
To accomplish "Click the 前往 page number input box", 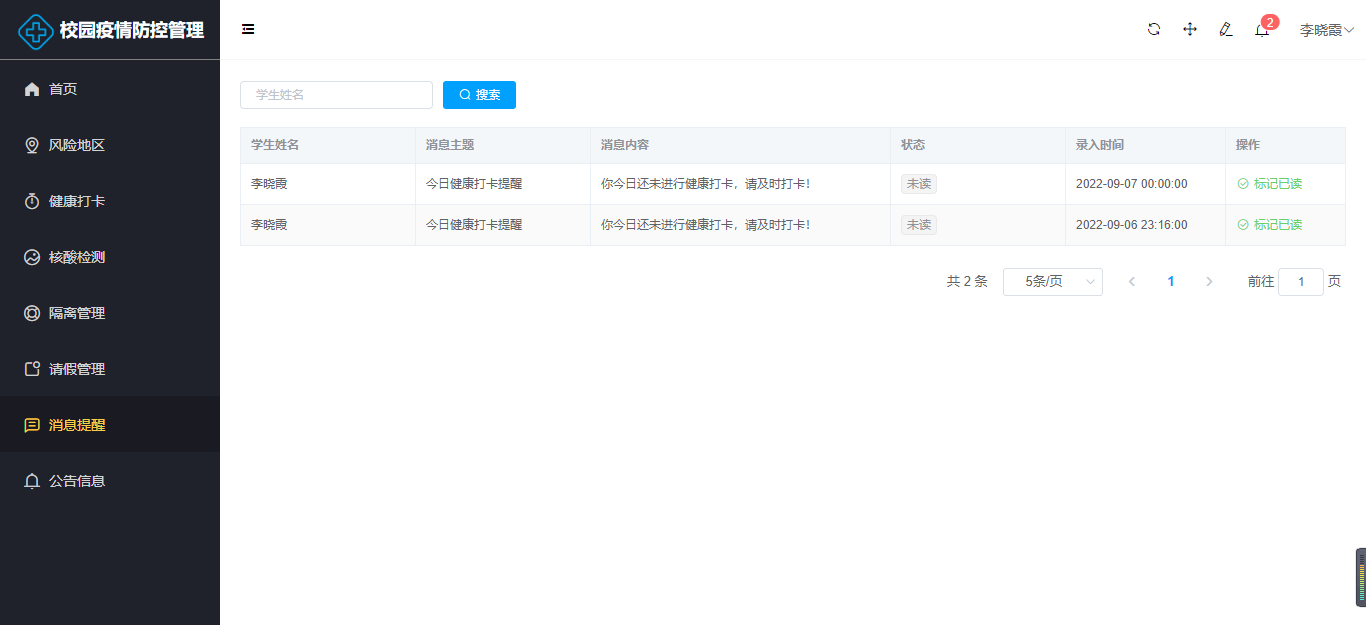I will point(1300,282).
